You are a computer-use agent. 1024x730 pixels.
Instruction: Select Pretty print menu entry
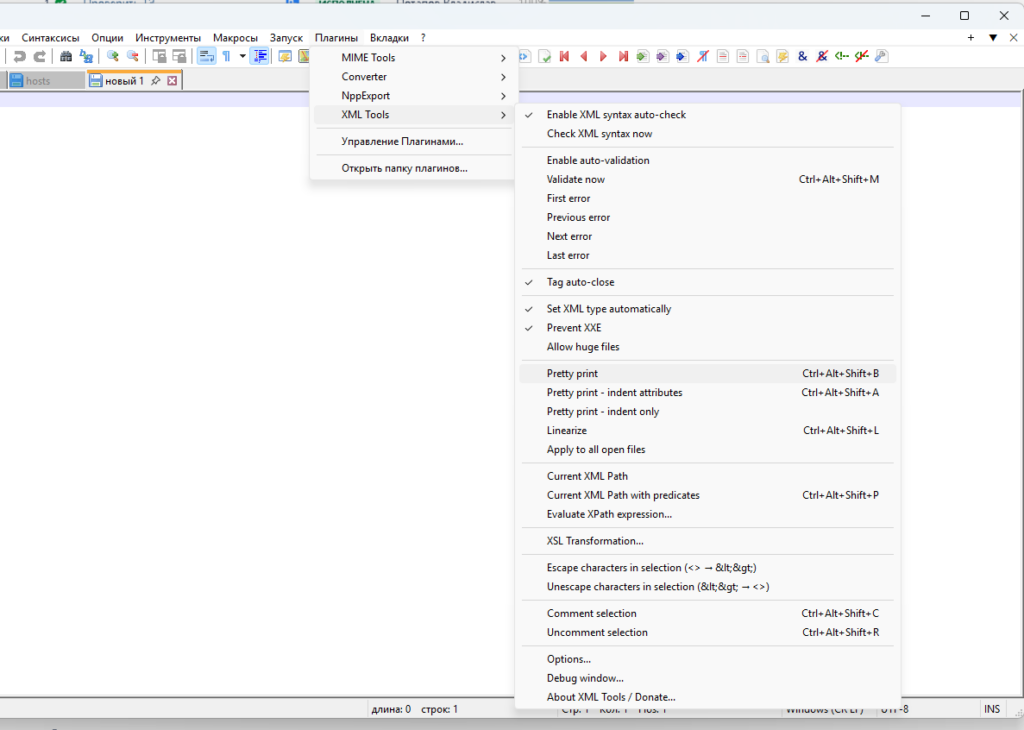572,374
